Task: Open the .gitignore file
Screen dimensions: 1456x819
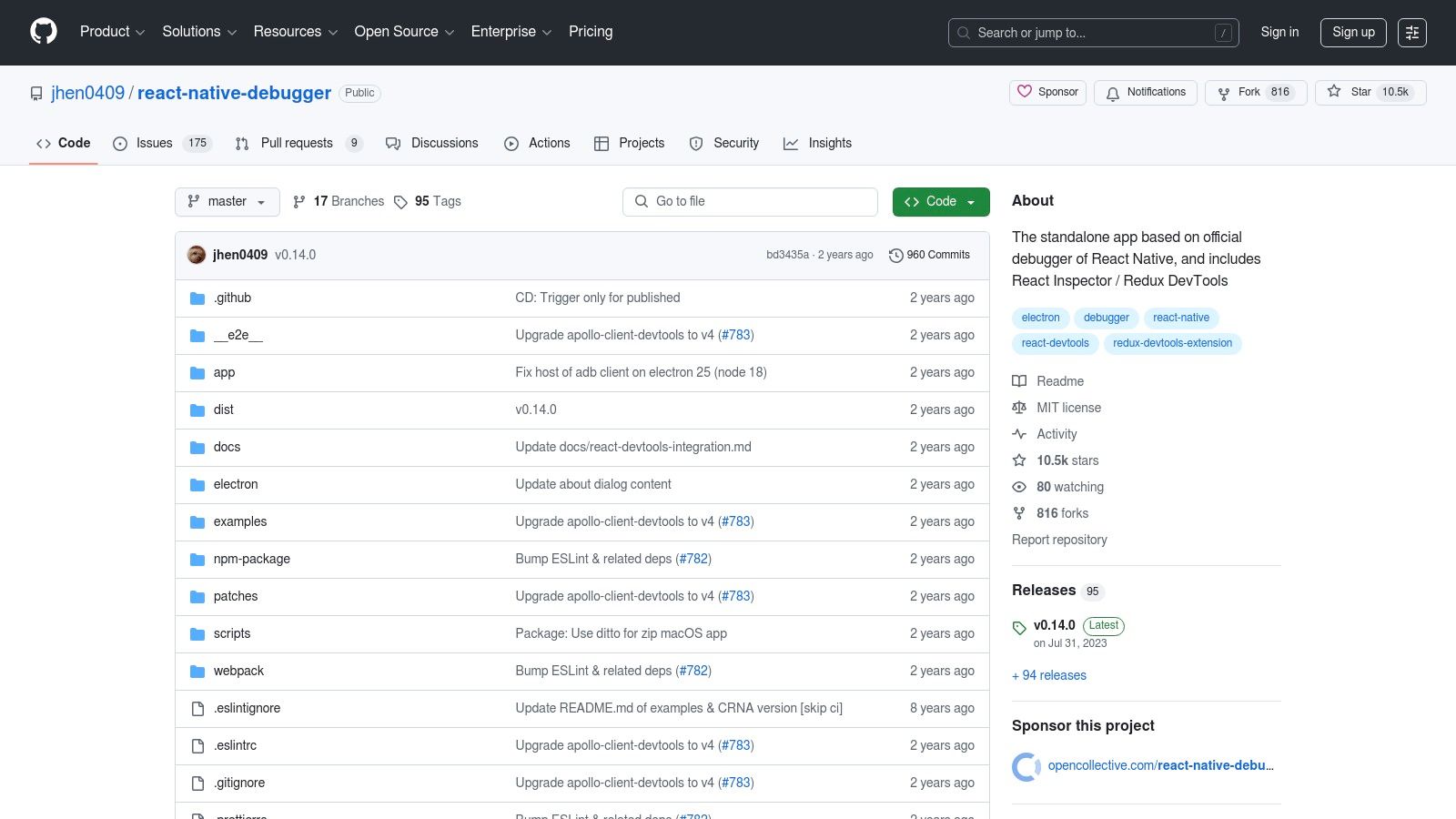Action: pos(239,783)
